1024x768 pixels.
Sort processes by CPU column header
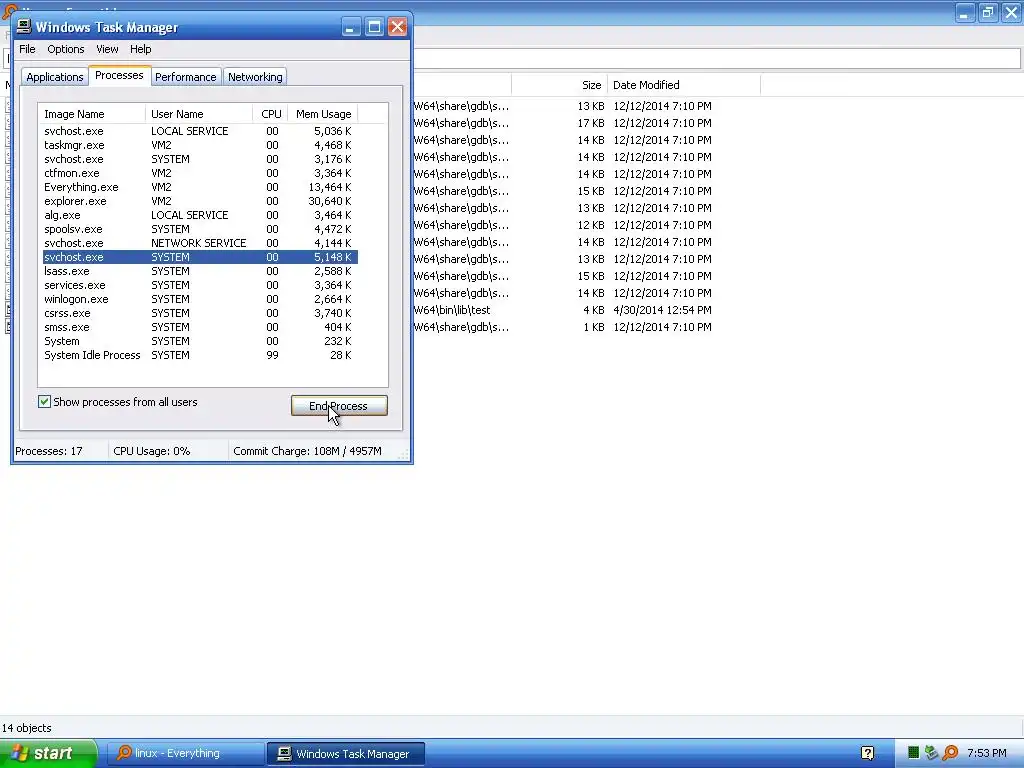(x=270, y=114)
